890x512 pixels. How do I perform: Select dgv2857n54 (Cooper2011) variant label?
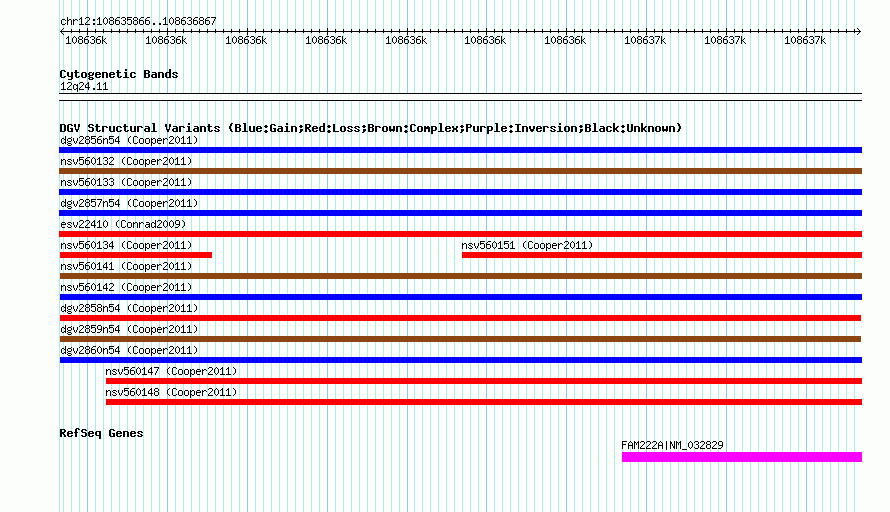click(129, 203)
